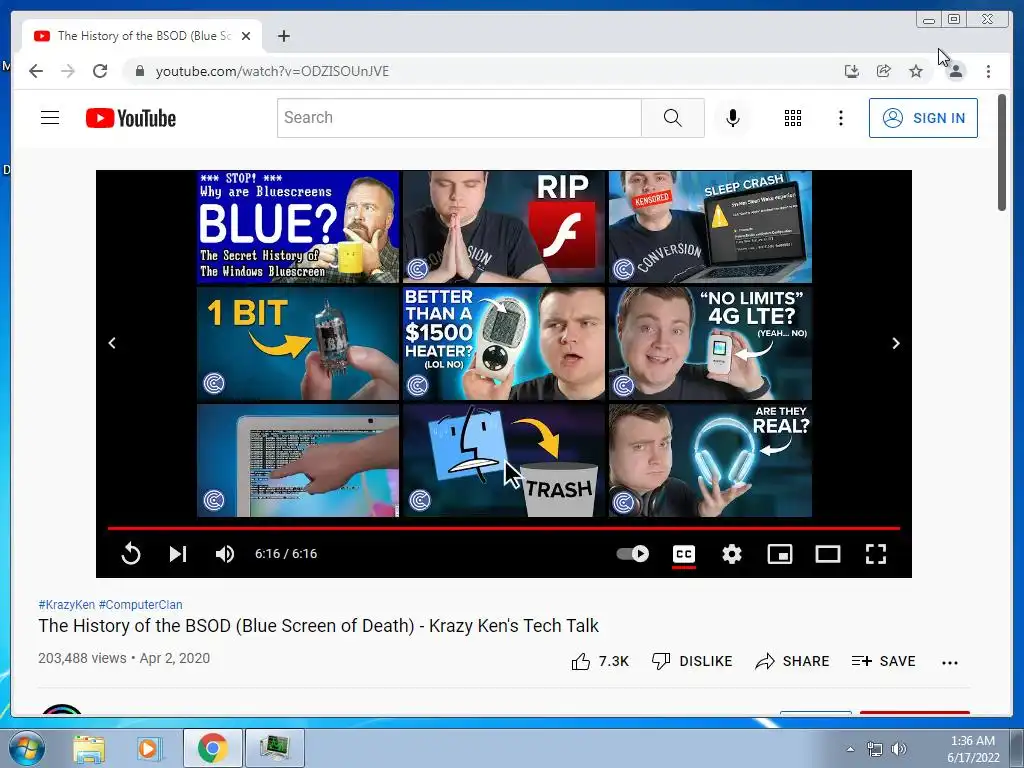Replay the video
Image resolution: width=1024 pixels, height=768 pixels.
pos(131,554)
